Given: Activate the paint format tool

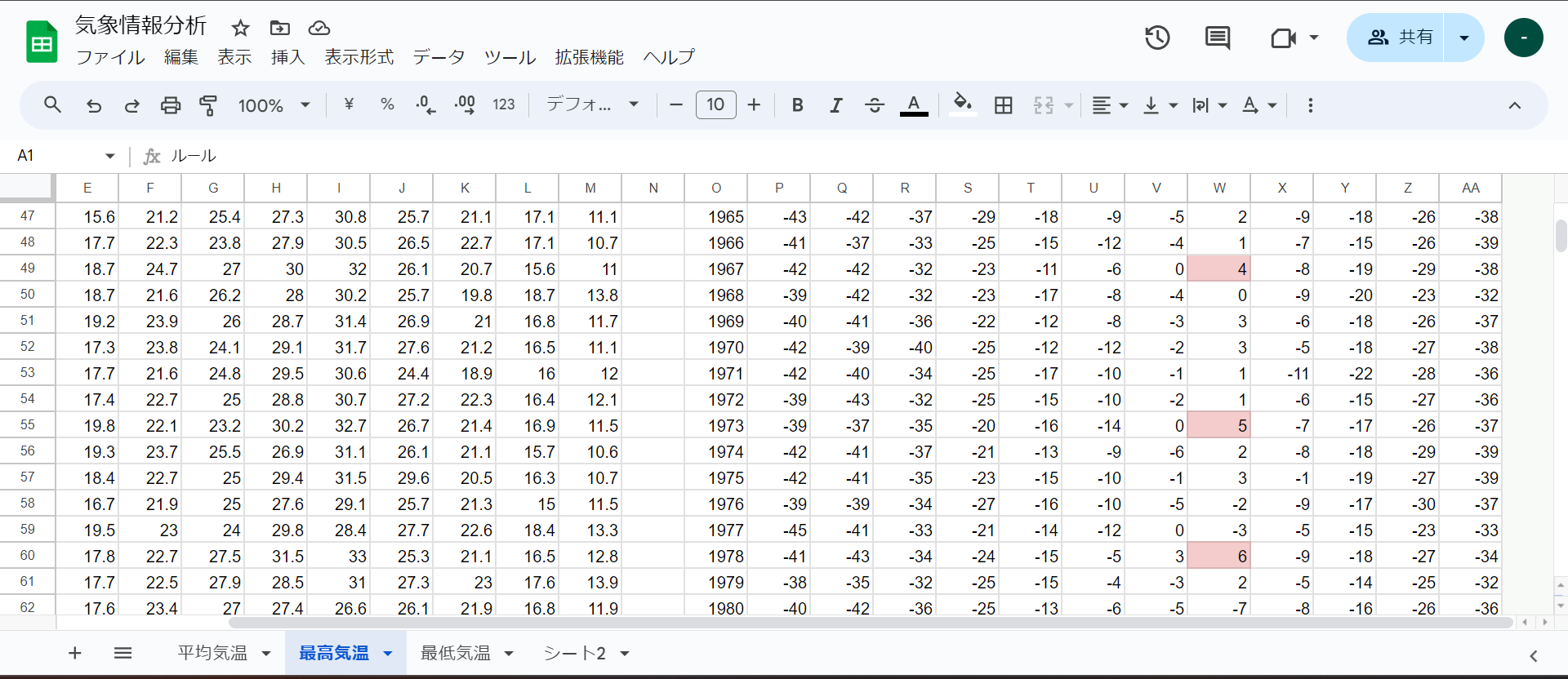Looking at the screenshot, I should 208,105.
